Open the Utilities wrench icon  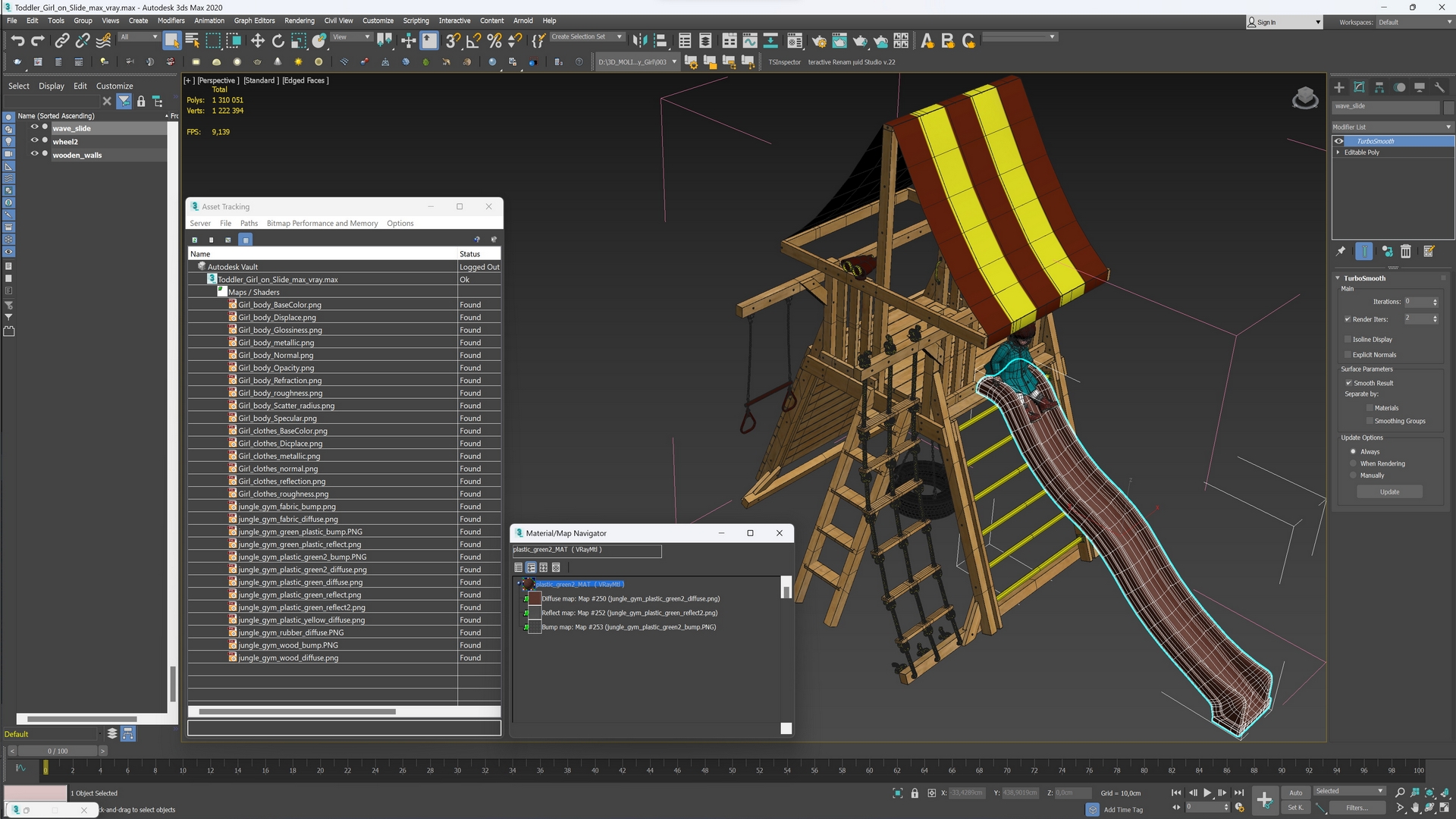coord(1439,87)
